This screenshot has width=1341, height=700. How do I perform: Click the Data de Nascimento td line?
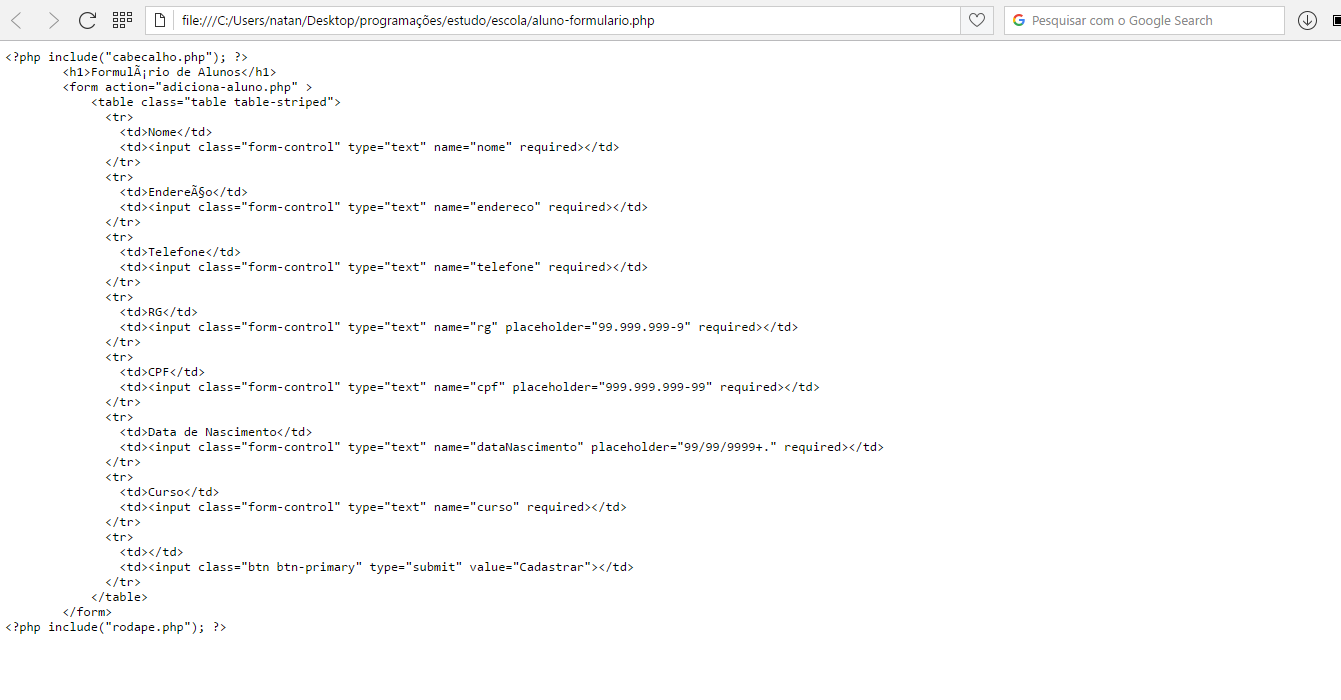(x=216, y=432)
